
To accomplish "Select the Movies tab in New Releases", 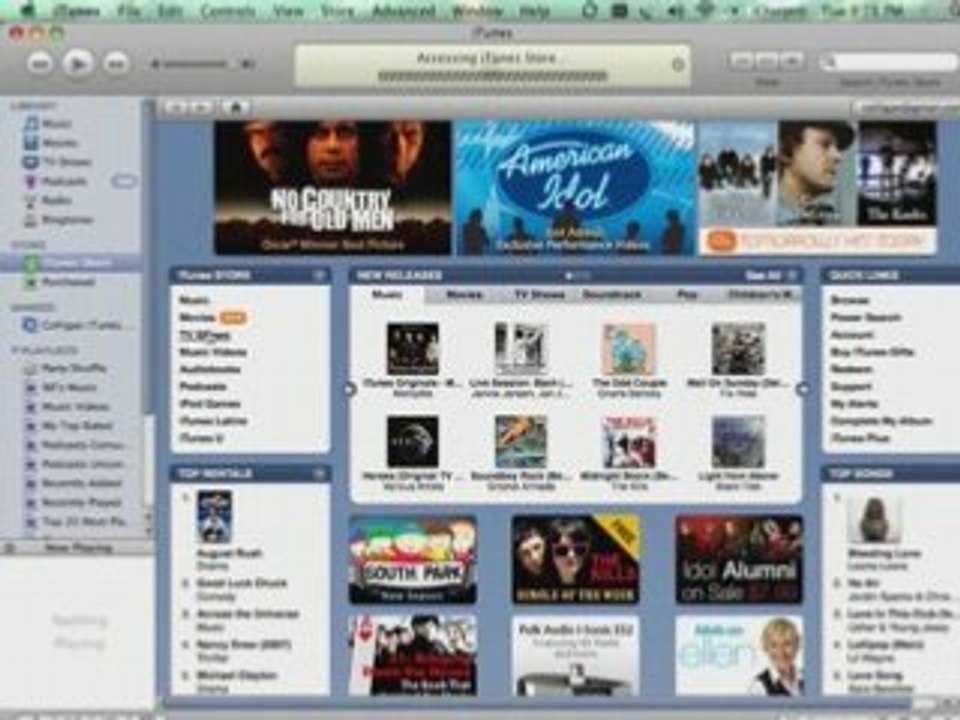I will coord(464,295).
